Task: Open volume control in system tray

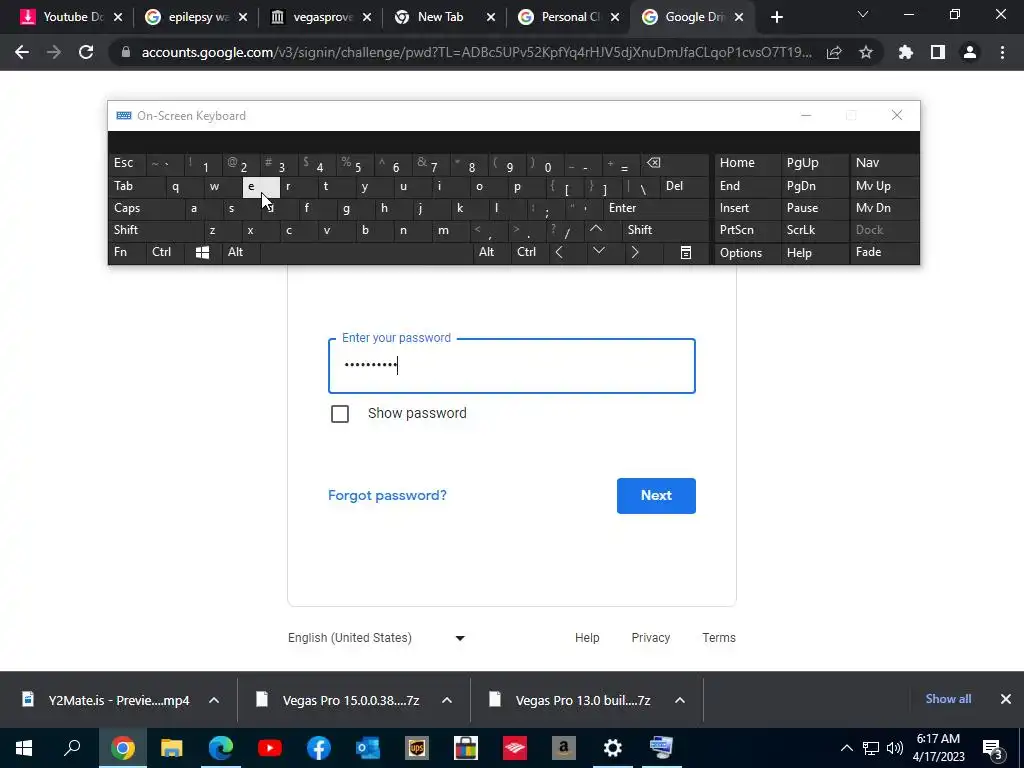Action: coord(895,748)
